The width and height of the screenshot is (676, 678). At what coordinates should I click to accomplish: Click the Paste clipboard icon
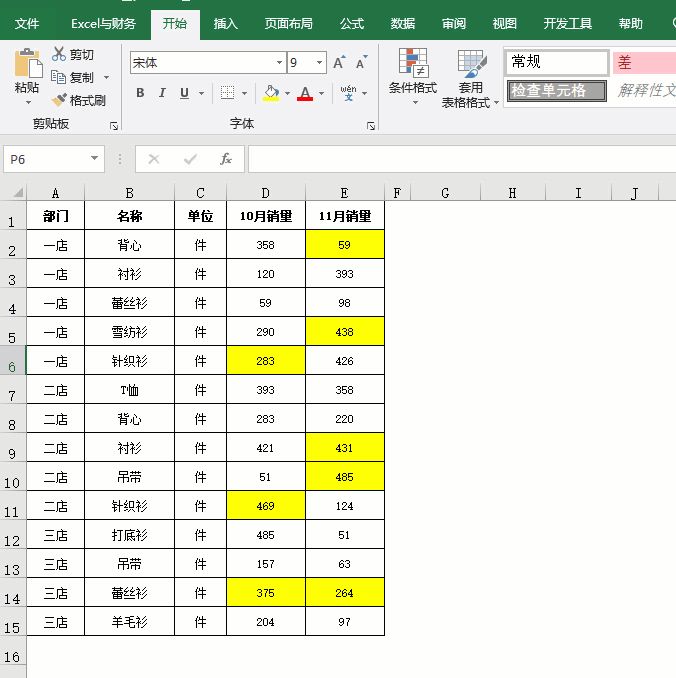click(x=28, y=63)
